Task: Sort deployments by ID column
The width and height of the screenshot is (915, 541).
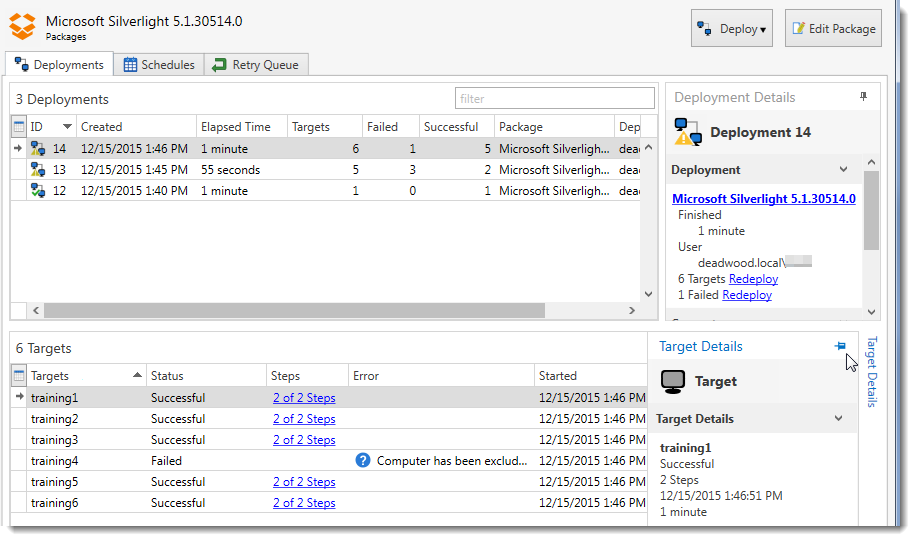Action: pyautogui.click(x=50, y=127)
